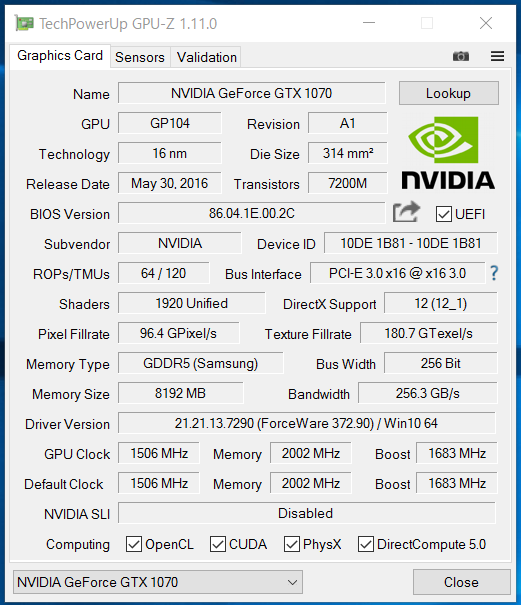
Task: Switch to the Validation tab
Action: [206, 57]
